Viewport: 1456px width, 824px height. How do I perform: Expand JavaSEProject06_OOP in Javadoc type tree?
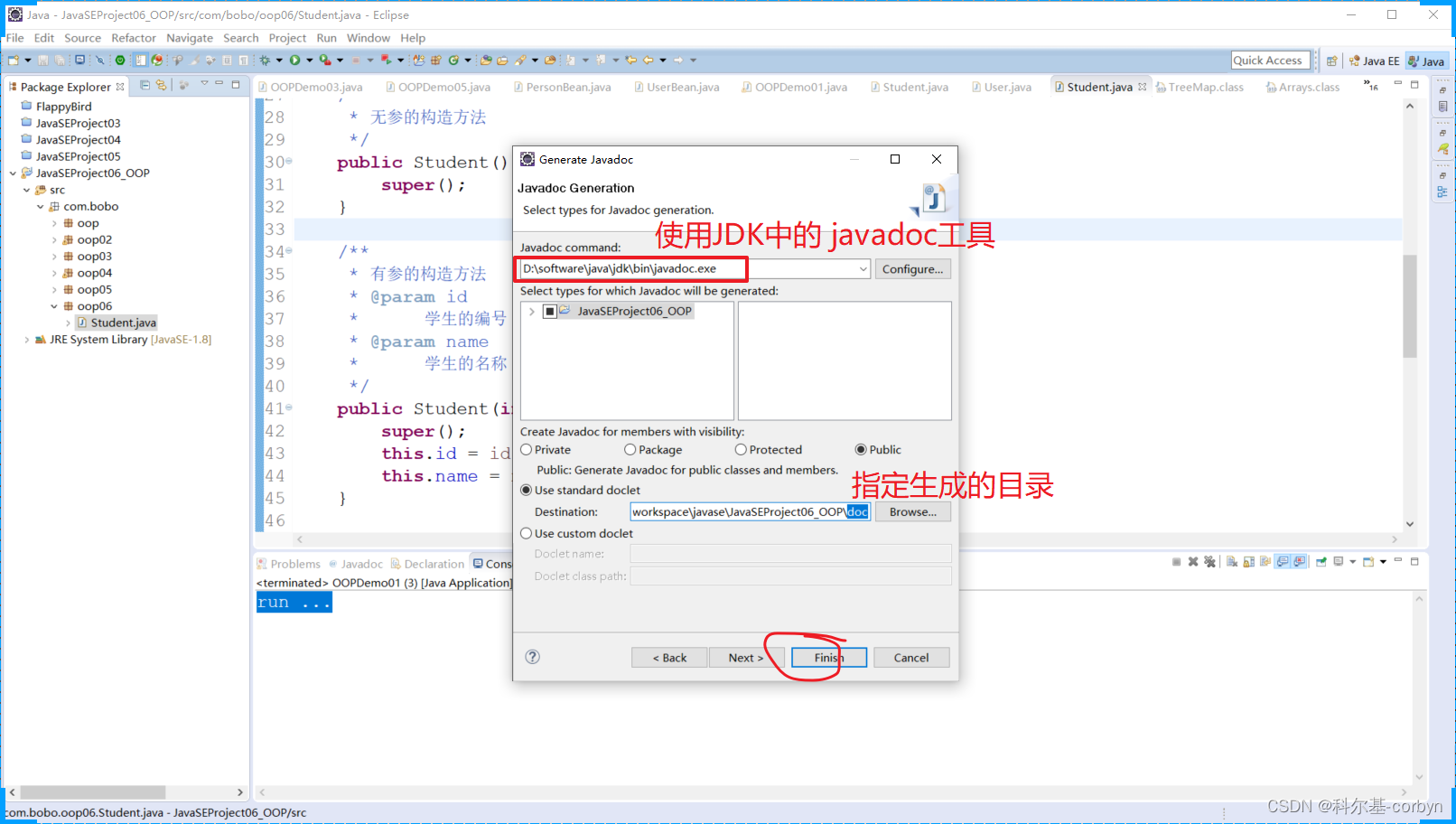pos(532,312)
